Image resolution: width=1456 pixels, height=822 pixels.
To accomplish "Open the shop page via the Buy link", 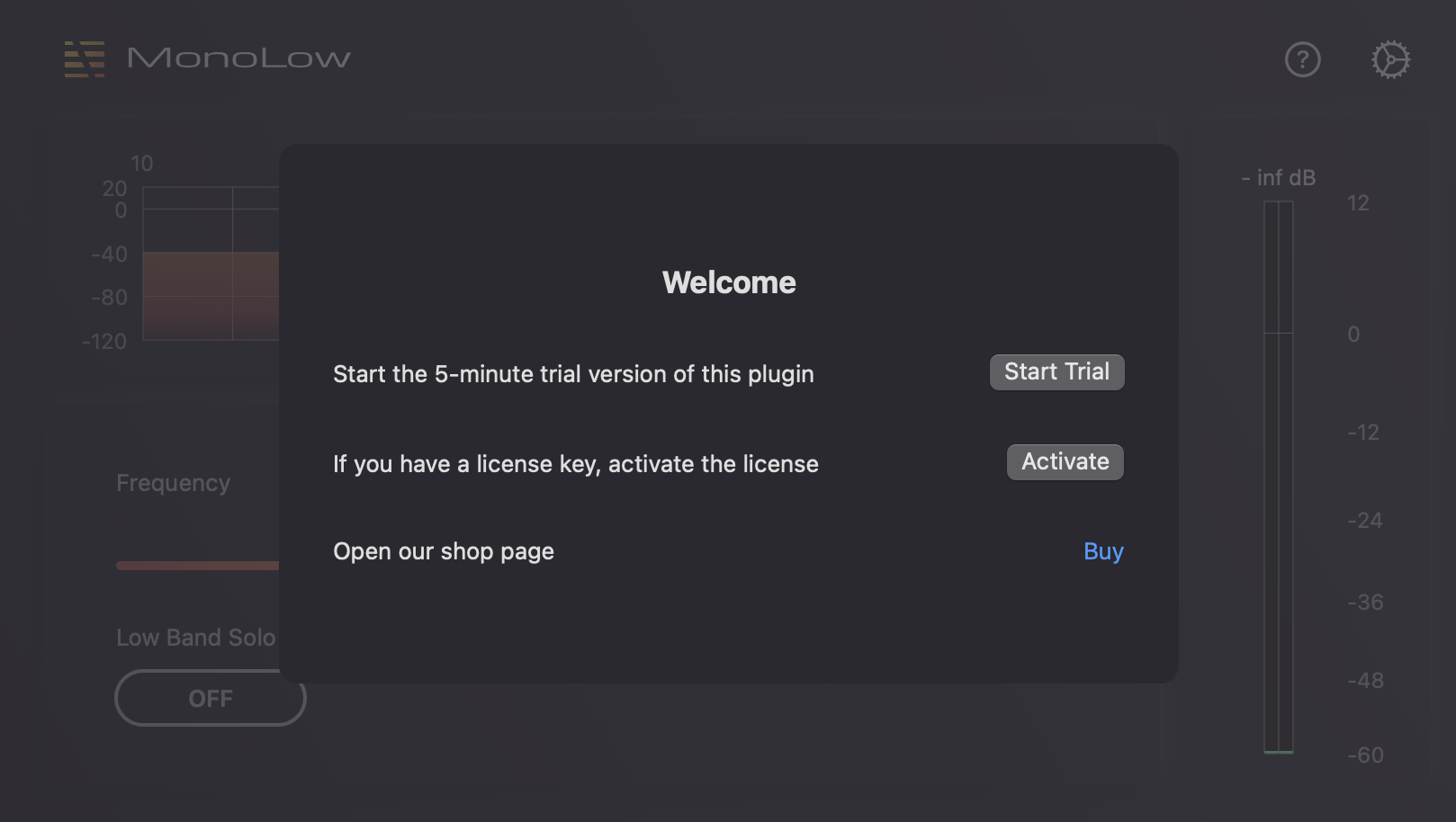I will [1102, 550].
